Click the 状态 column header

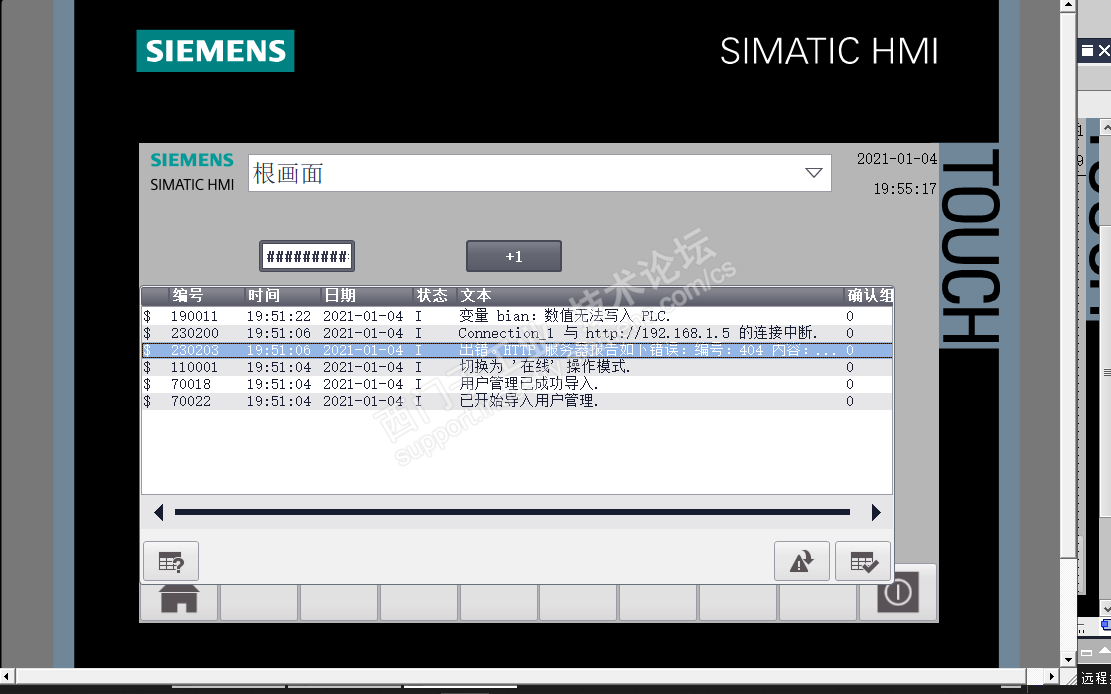click(432, 295)
